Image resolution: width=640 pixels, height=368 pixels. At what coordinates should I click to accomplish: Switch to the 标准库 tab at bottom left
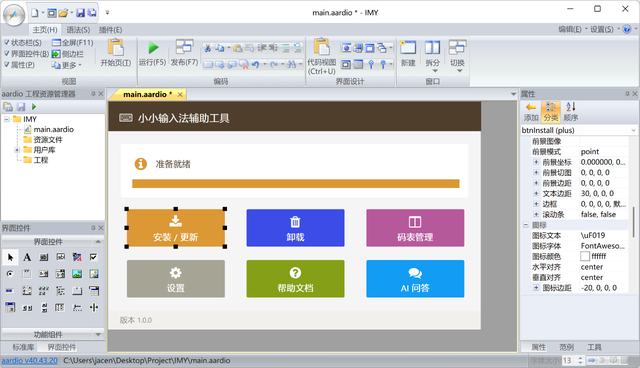pyautogui.click(x=23, y=347)
